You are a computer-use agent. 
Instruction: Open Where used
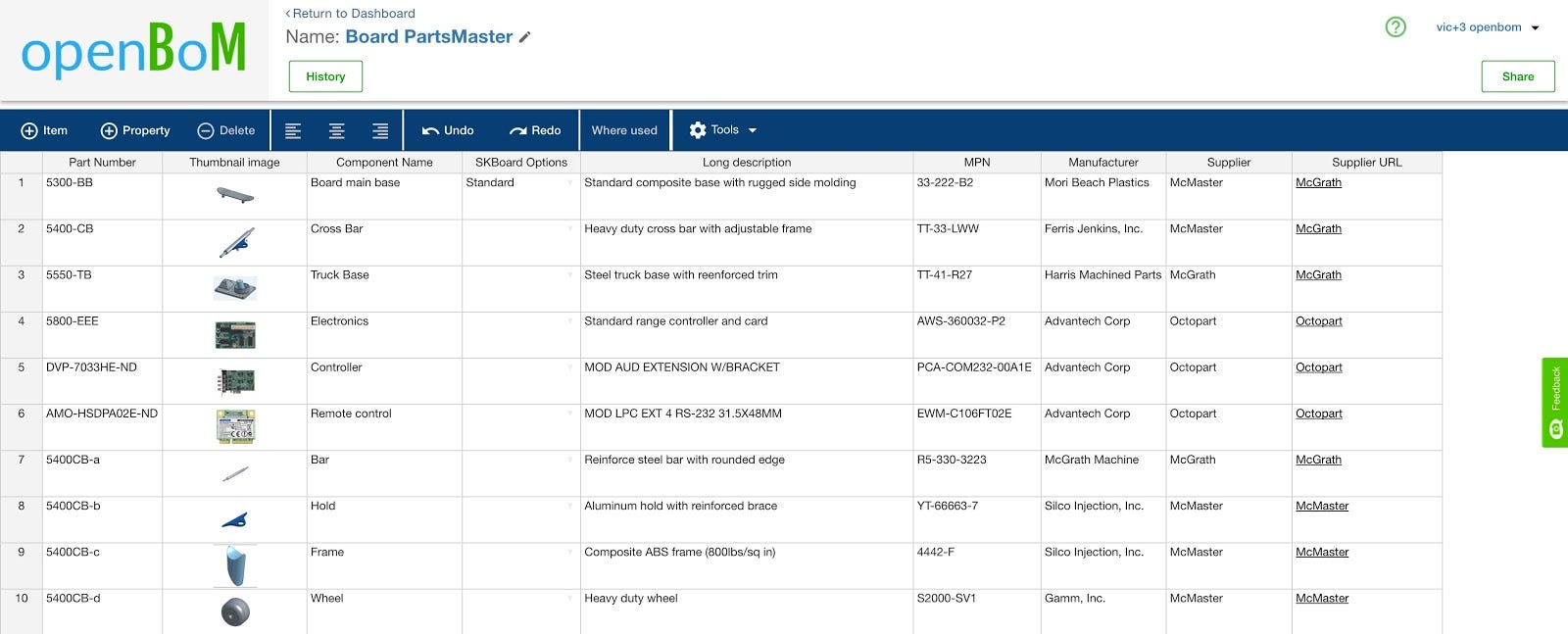tap(624, 130)
